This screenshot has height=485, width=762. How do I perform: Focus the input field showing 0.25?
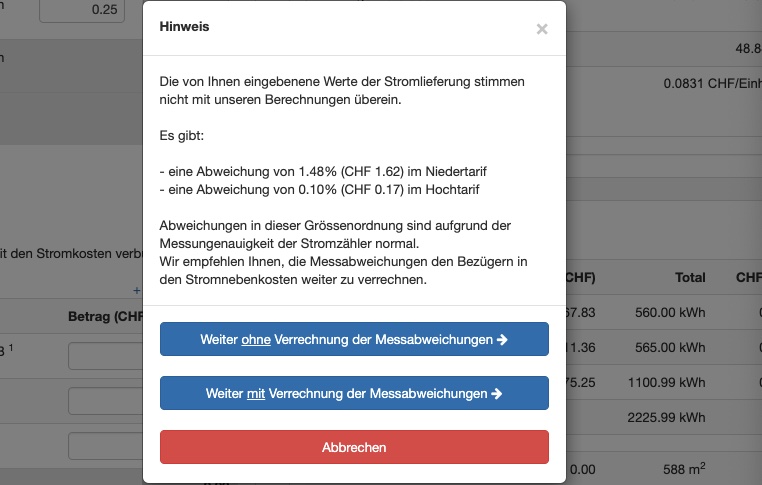82,10
